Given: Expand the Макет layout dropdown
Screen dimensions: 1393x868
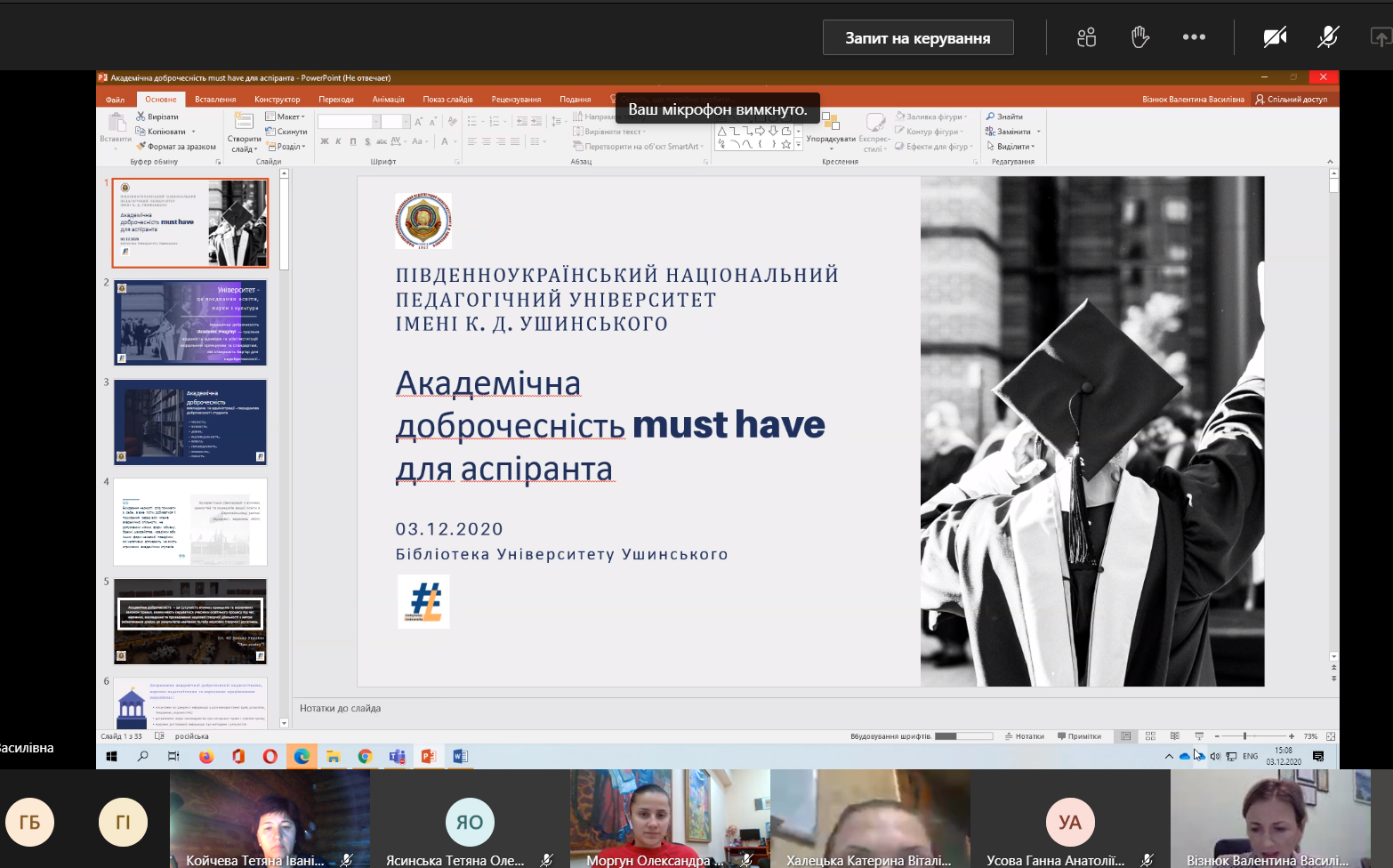Looking at the screenshot, I should [x=286, y=117].
